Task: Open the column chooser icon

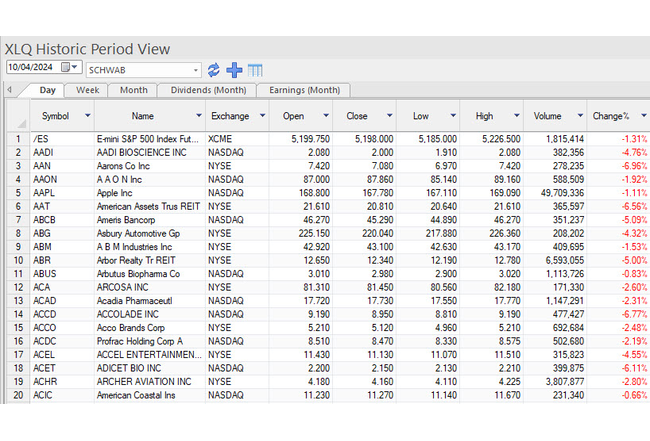Action: click(255, 70)
